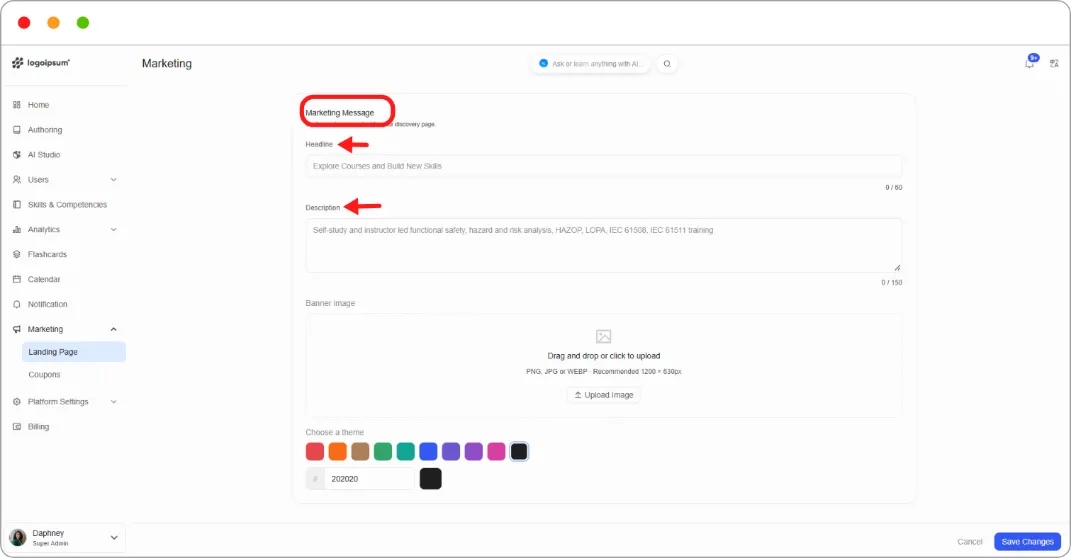
Task: Expand the Analytics submenu chevron
Action: (x=113, y=229)
